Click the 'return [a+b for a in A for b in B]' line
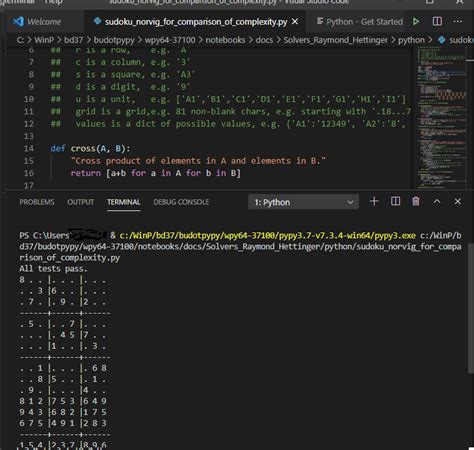Screen dimensions: 474x450 click(155, 173)
